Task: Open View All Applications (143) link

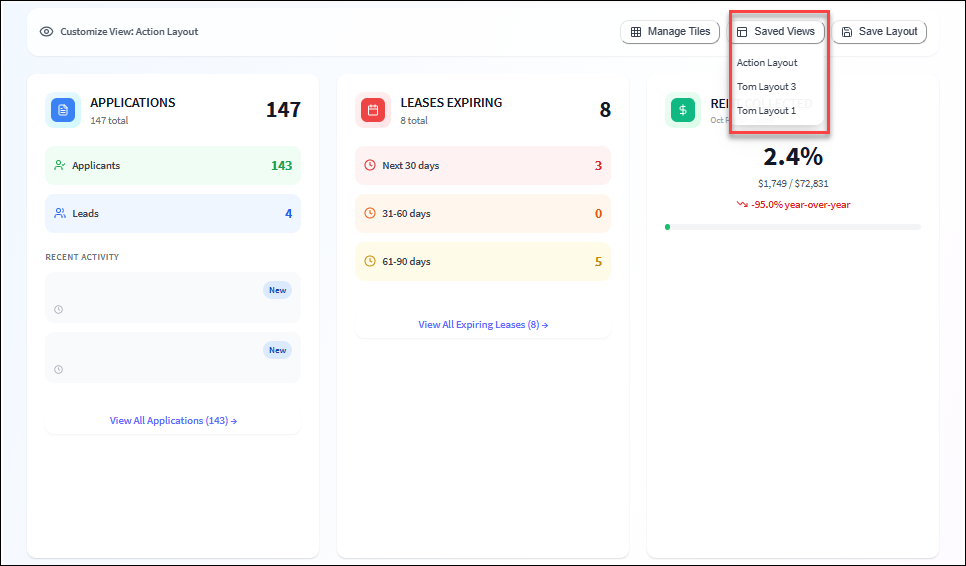Action: tap(173, 421)
